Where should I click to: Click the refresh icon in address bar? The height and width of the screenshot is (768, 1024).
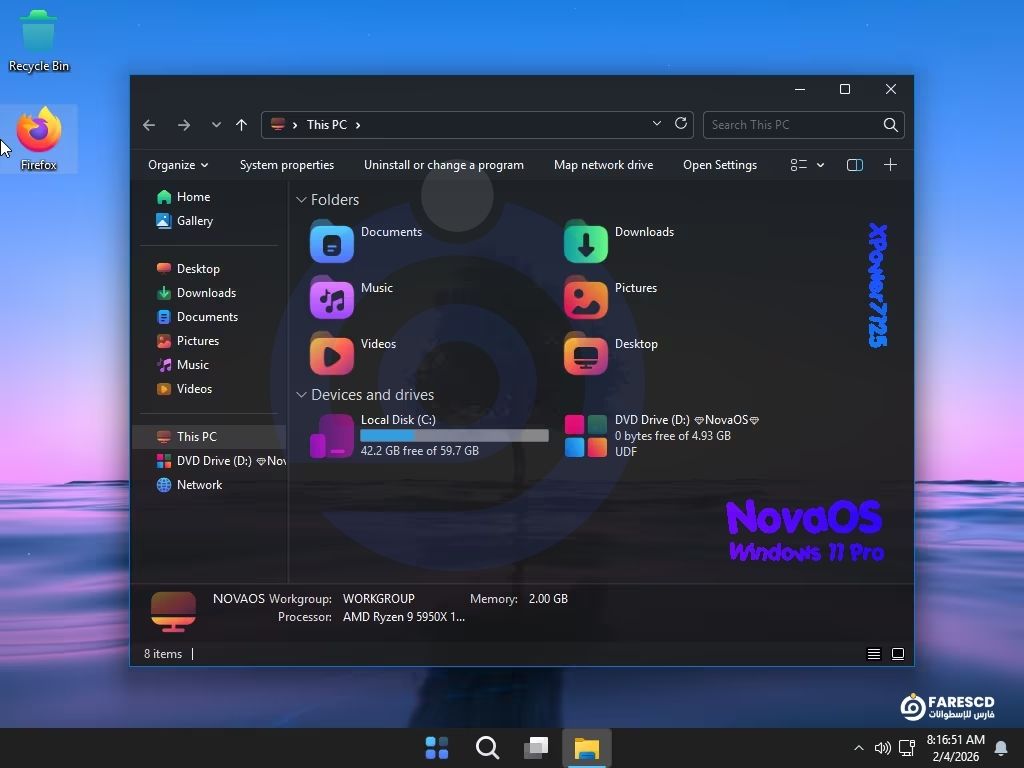click(681, 124)
